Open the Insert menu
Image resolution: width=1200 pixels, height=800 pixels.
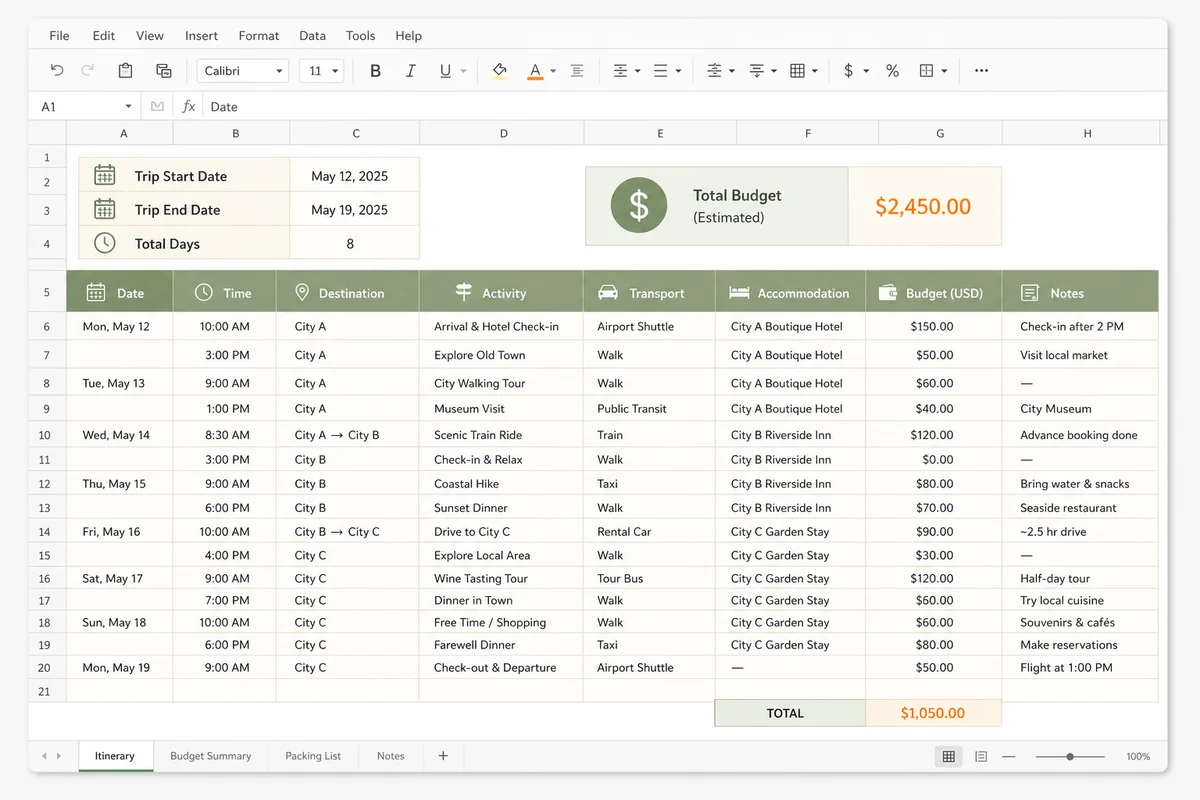[x=201, y=35]
